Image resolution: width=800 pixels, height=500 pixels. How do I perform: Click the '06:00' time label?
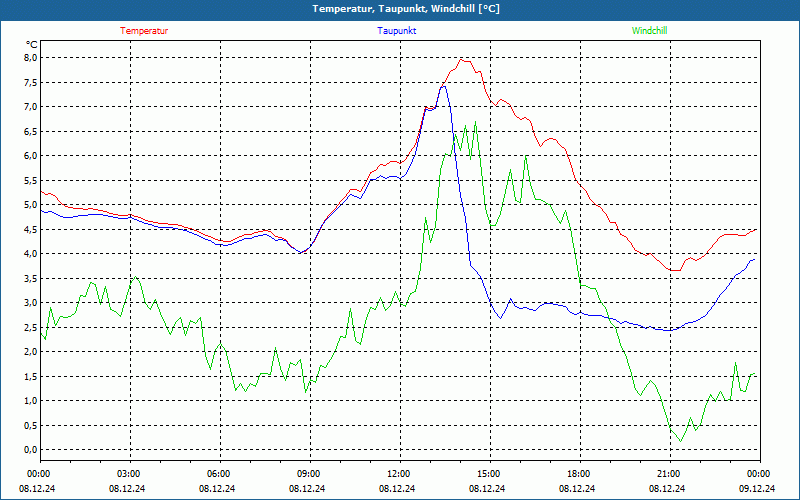pyautogui.click(x=220, y=474)
